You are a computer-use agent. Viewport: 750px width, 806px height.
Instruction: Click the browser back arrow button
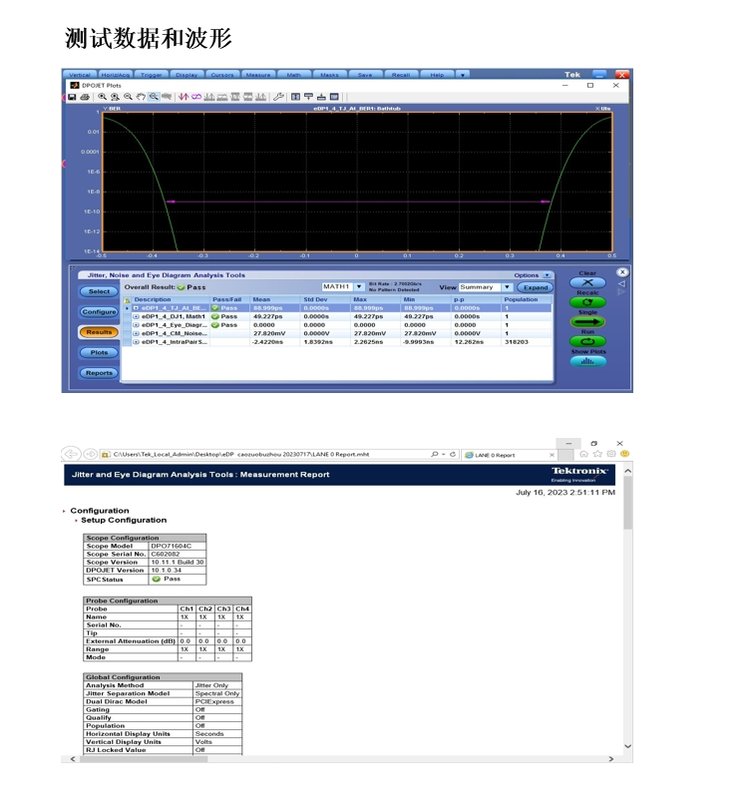70,454
